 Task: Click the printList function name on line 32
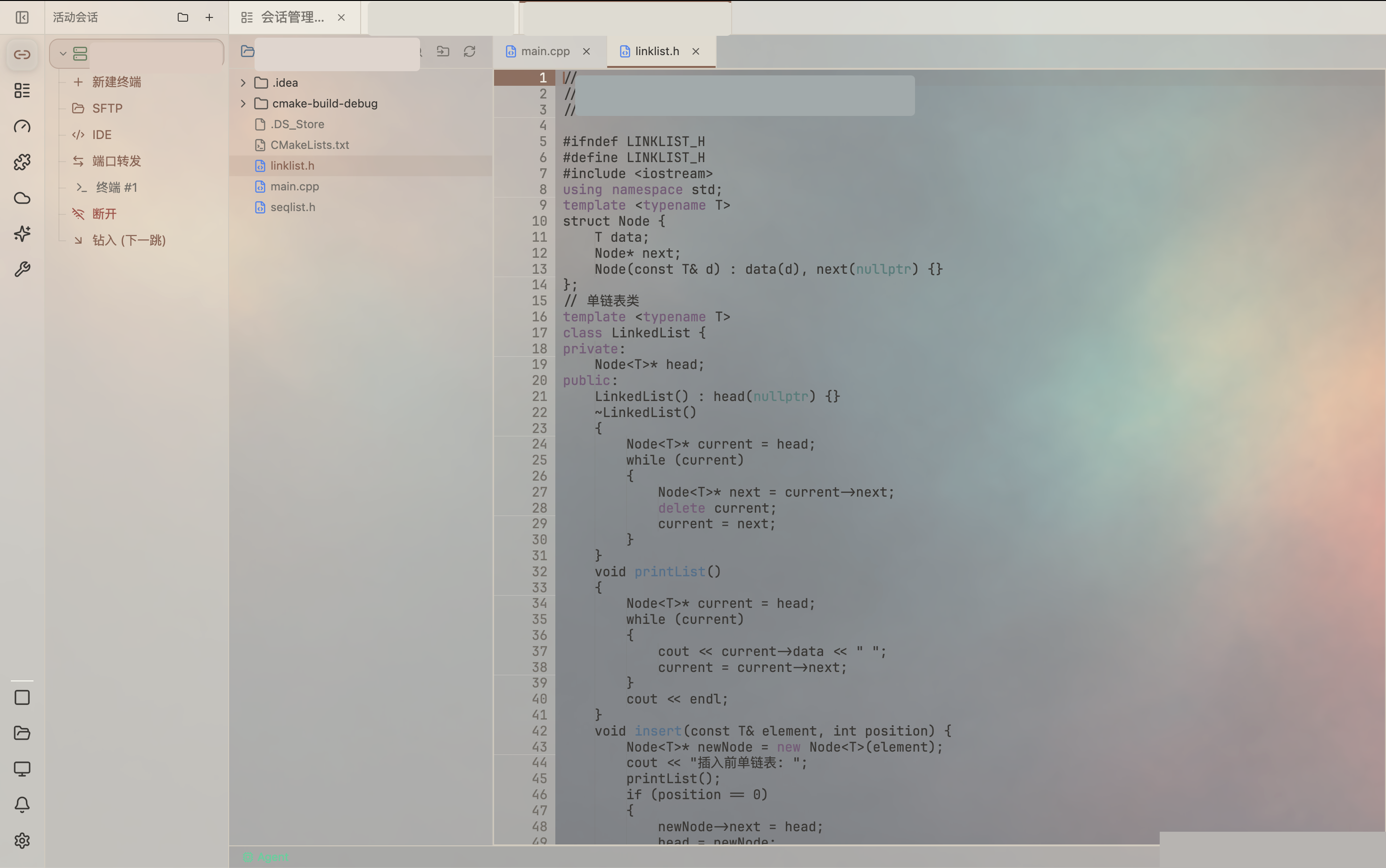669,572
